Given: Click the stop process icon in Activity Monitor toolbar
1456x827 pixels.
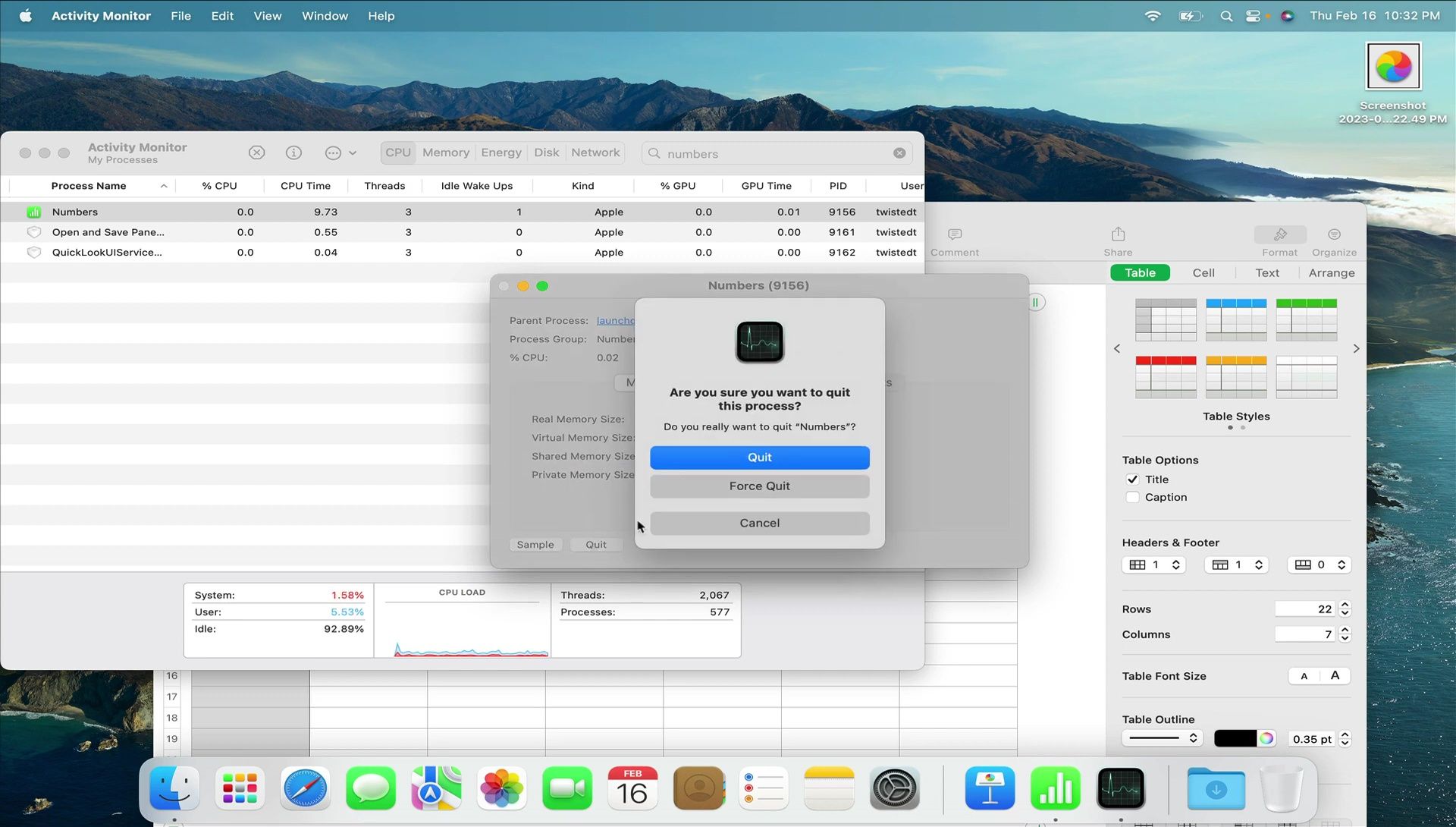Looking at the screenshot, I should [x=257, y=153].
